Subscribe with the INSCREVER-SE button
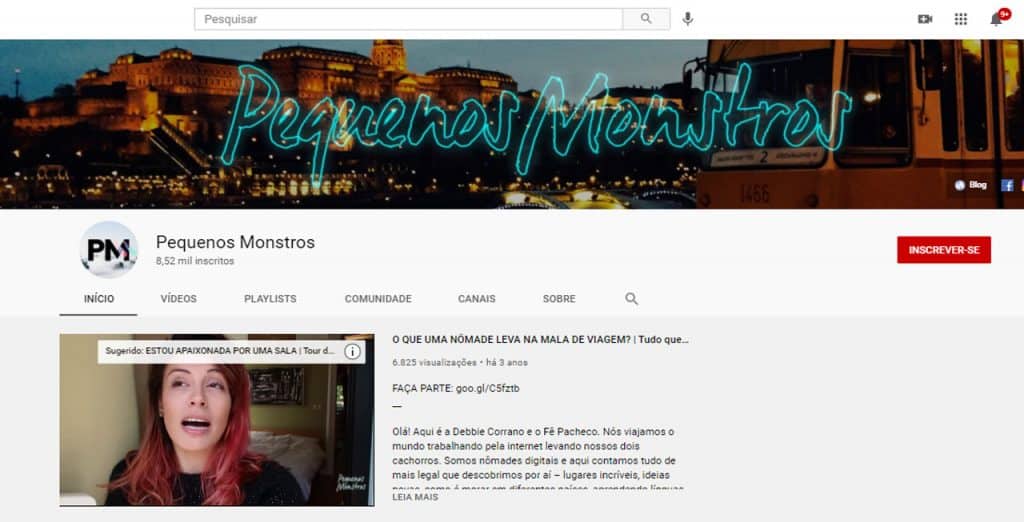Image resolution: width=1024 pixels, height=522 pixels. 944,250
